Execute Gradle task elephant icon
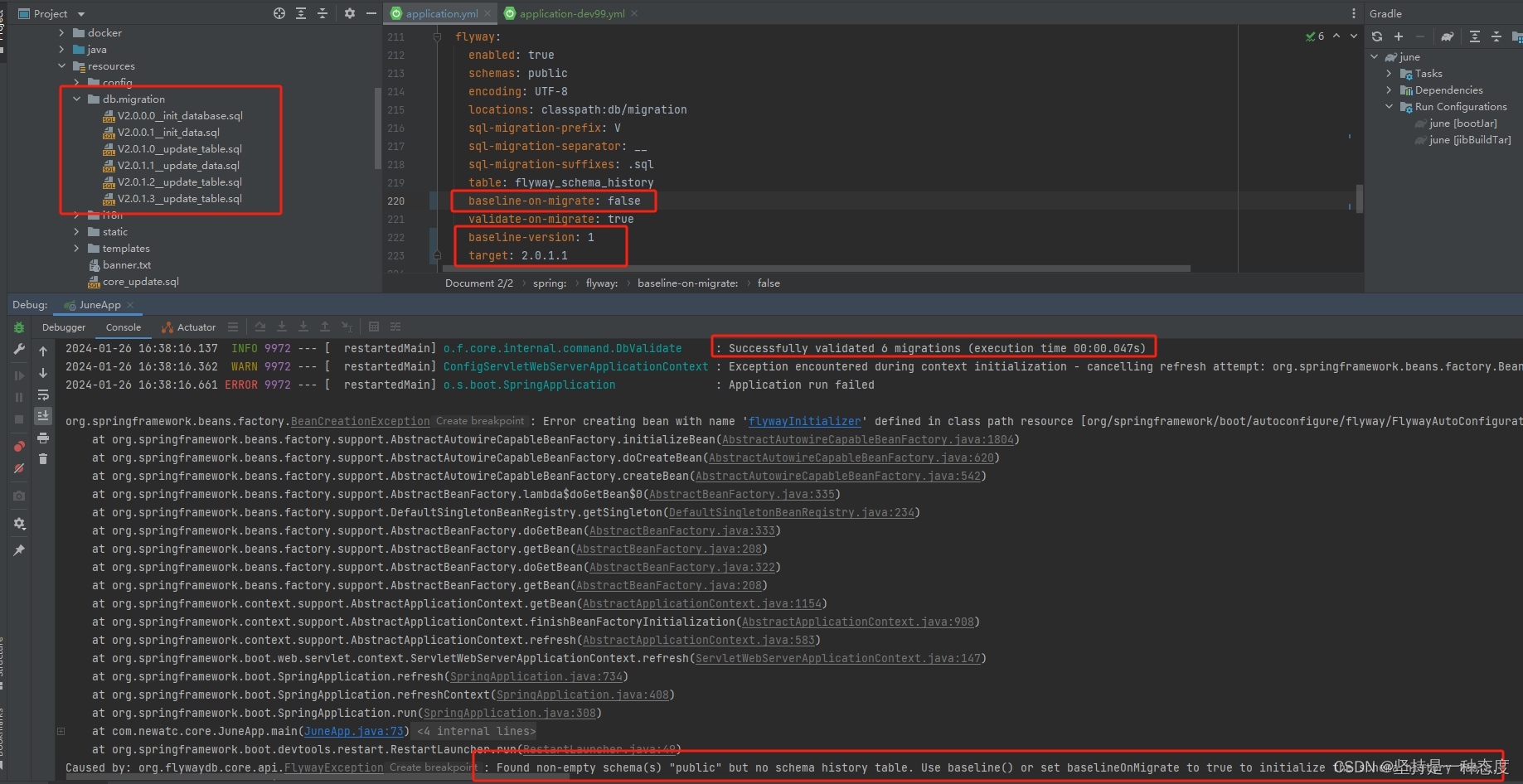 (1448, 36)
